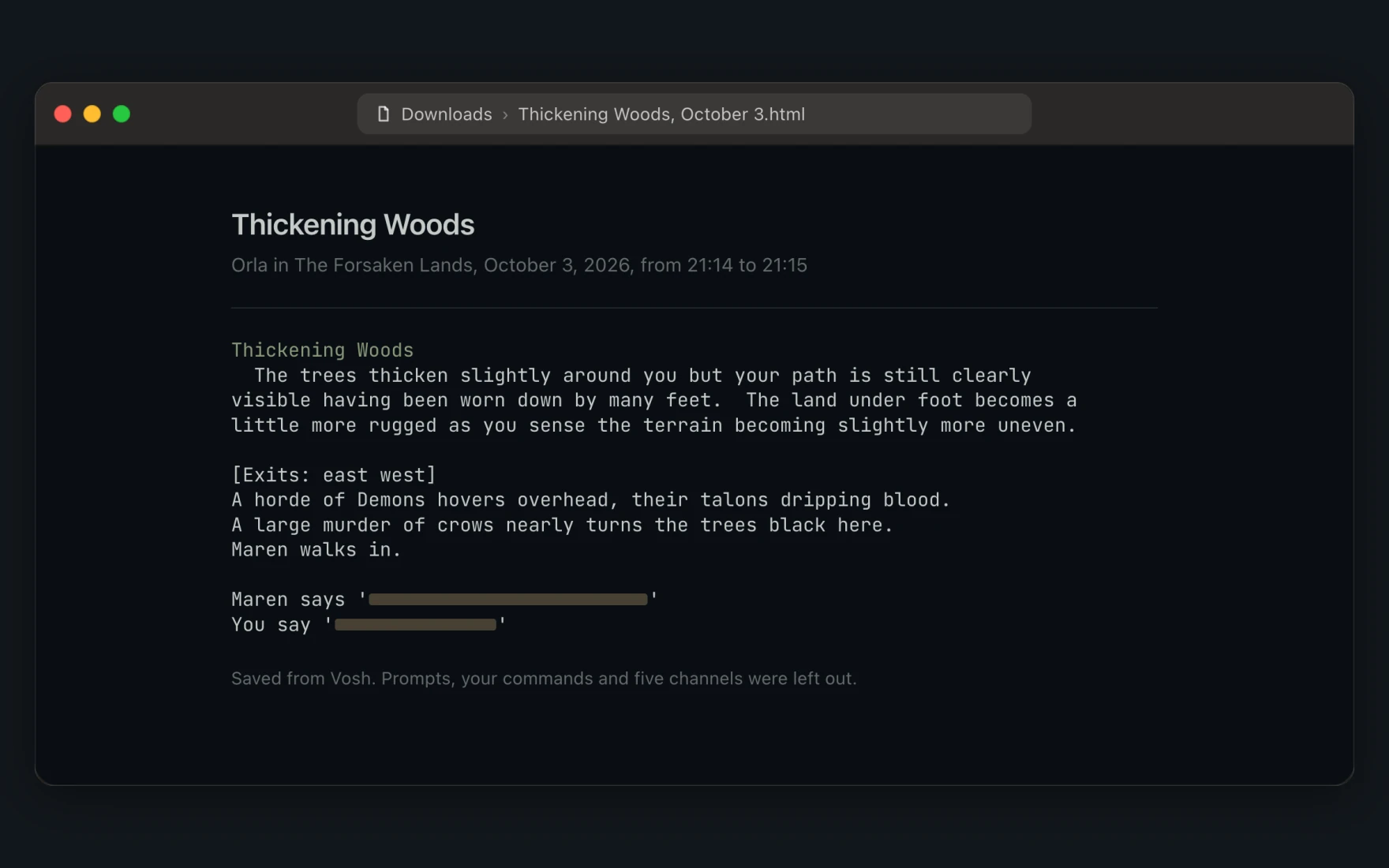Click the 'Maren walks in.' line
Screen dimensions: 1389x868
(x=316, y=550)
